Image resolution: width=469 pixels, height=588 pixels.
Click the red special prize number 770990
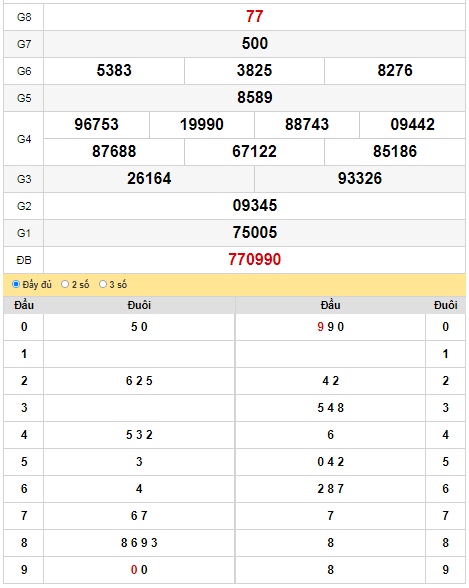click(255, 260)
